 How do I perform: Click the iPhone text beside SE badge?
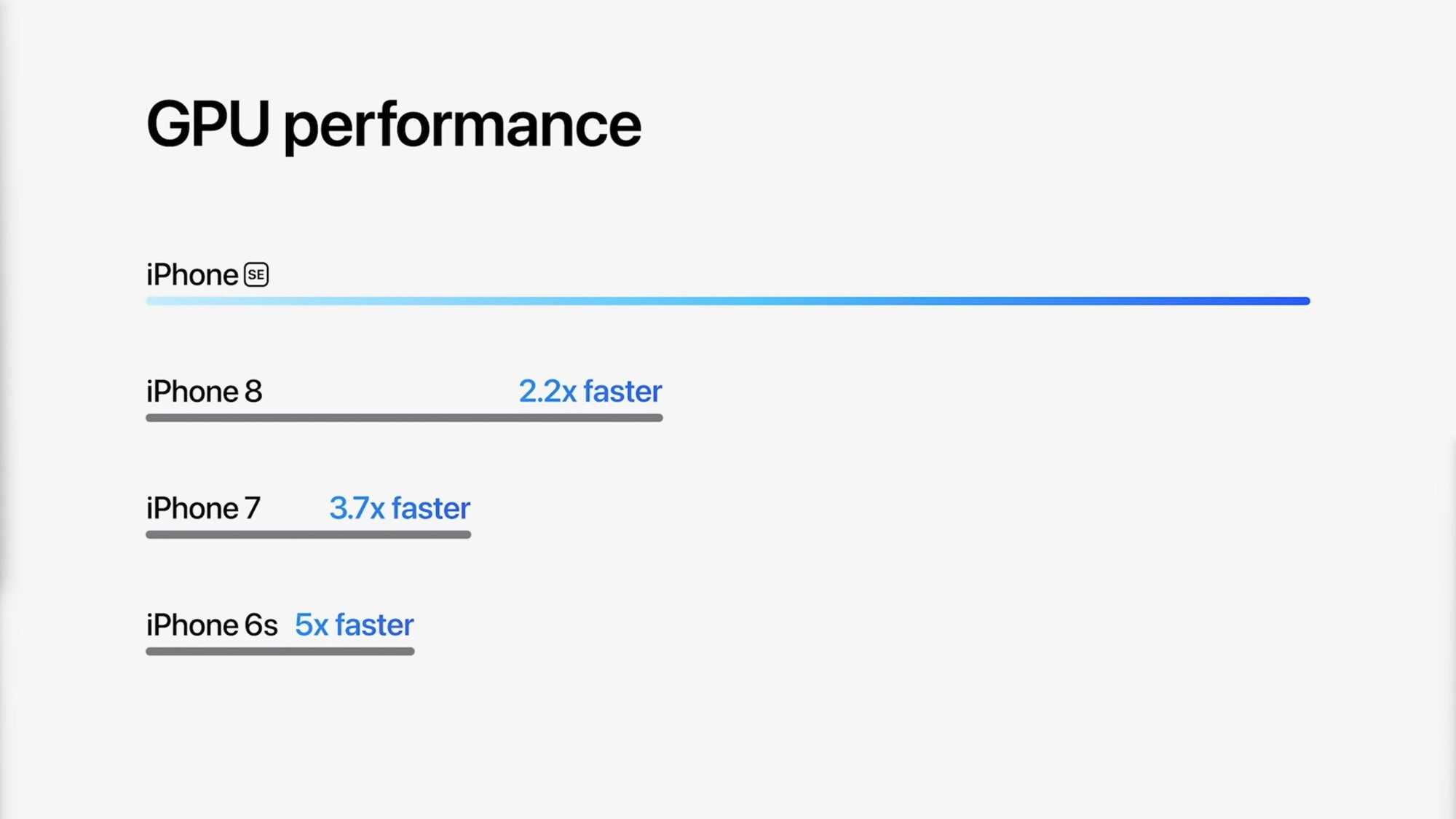tap(192, 275)
